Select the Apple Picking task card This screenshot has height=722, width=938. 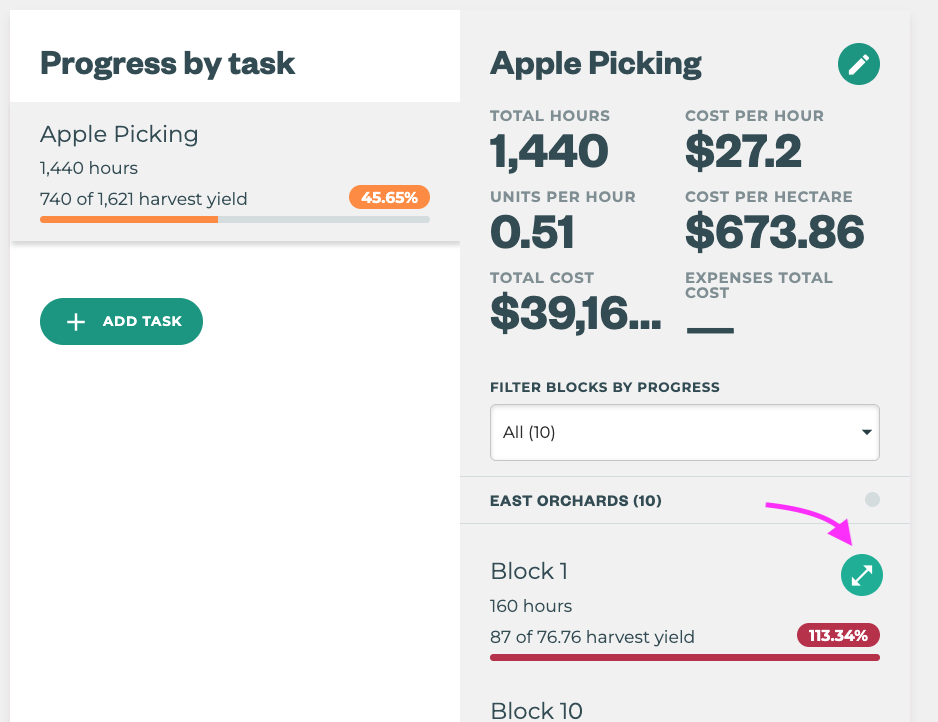click(234, 171)
